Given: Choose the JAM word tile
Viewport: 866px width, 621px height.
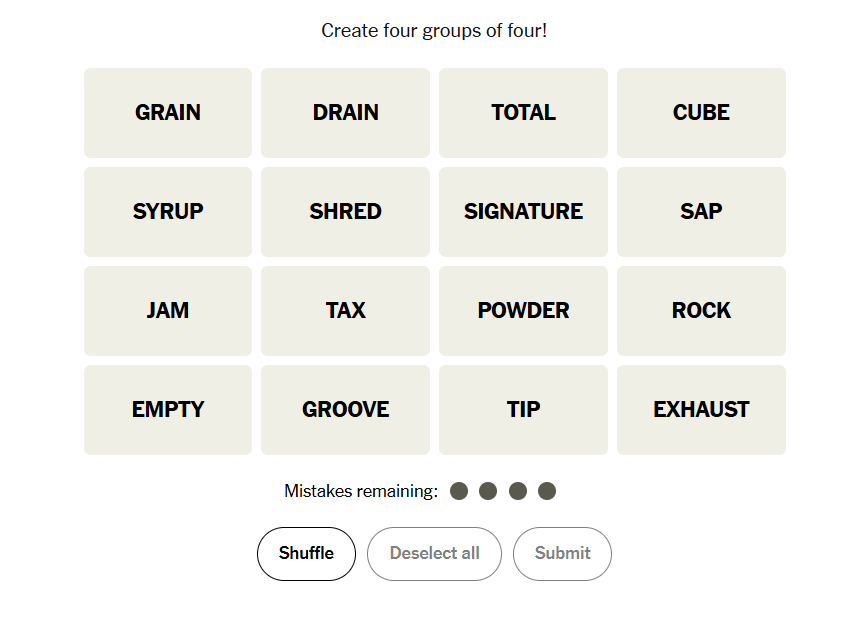Looking at the screenshot, I should click(168, 310).
